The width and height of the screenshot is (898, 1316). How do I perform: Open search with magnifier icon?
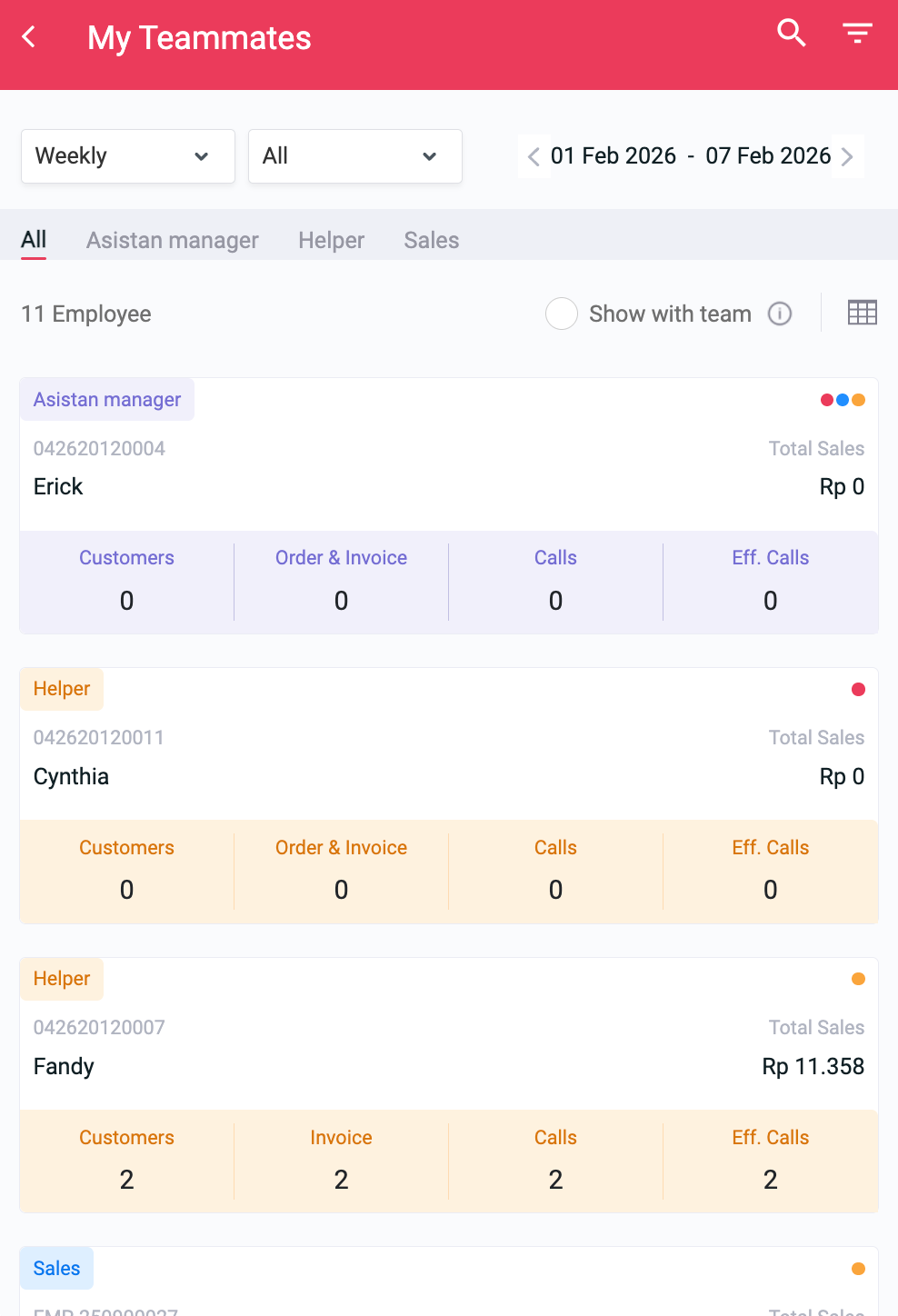(791, 34)
